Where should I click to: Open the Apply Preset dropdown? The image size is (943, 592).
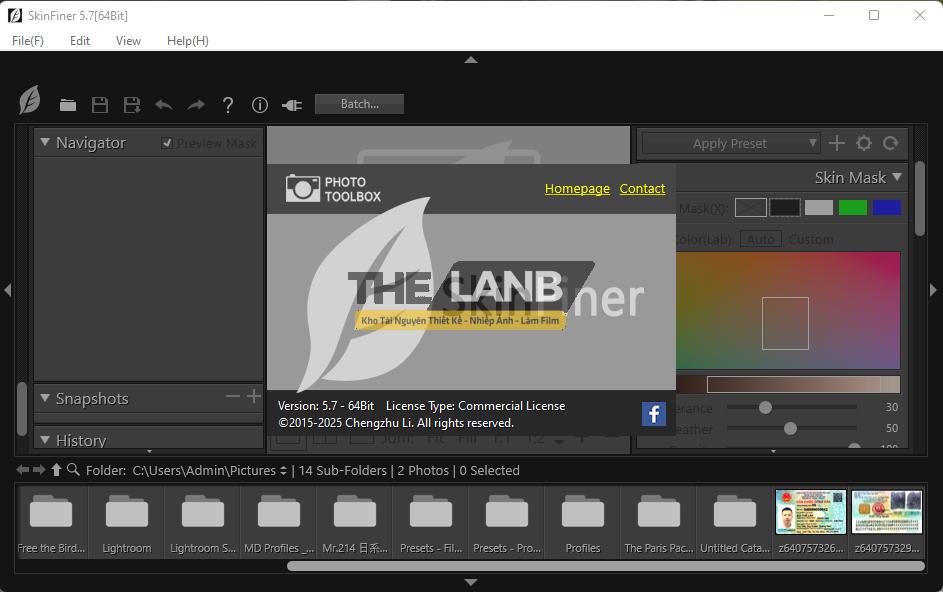(731, 143)
